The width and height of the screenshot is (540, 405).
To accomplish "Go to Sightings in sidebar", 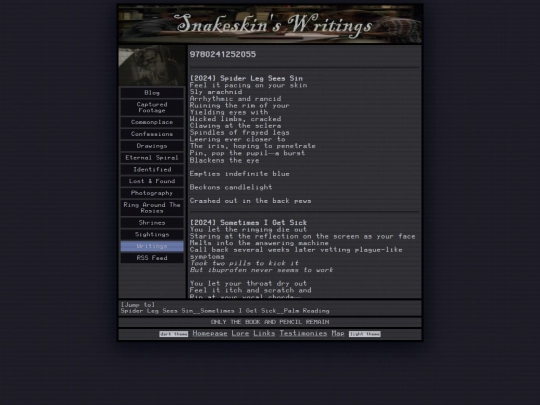I will (x=152, y=235).
